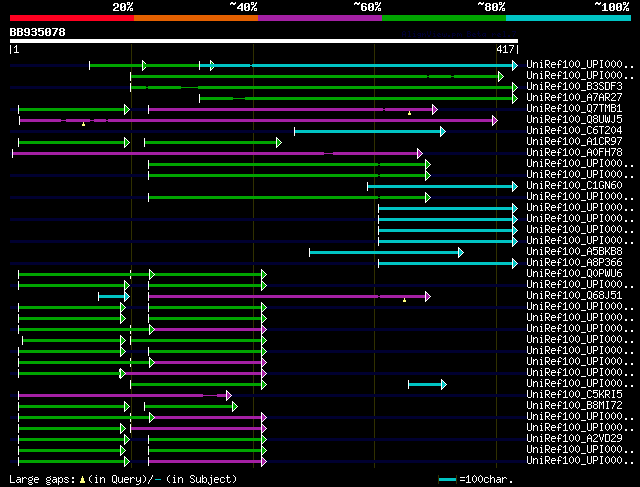
Task: Click the cyan alignment bar for C6T204
Action: pos(370,131)
